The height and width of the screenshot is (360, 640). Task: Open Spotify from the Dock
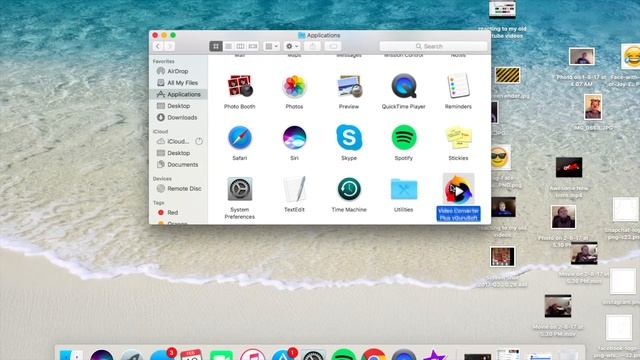click(343, 355)
